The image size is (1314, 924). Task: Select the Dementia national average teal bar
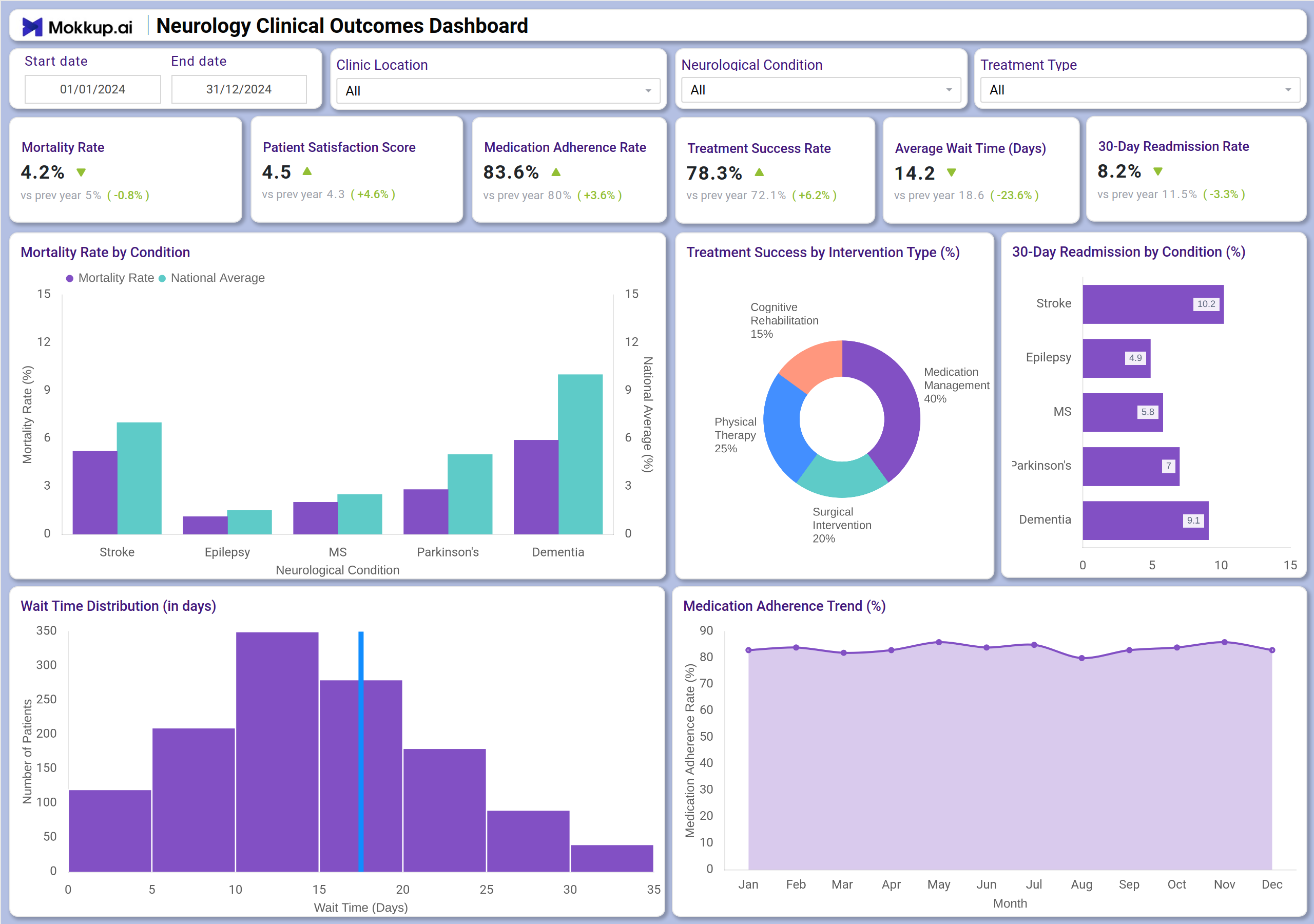pyautogui.click(x=581, y=455)
